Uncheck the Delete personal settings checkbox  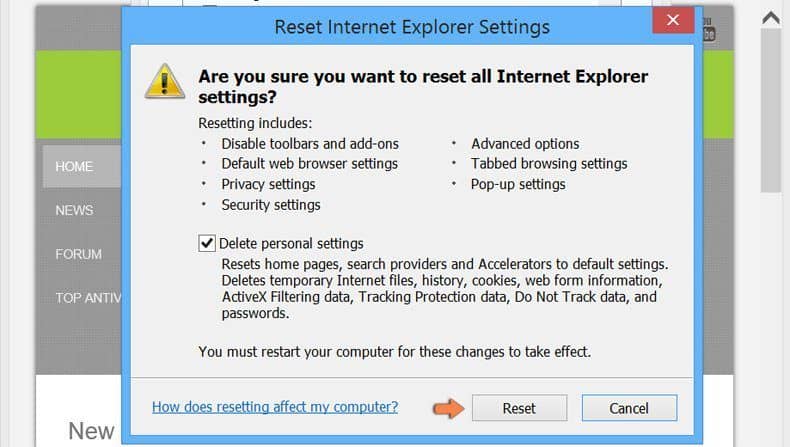[207, 243]
